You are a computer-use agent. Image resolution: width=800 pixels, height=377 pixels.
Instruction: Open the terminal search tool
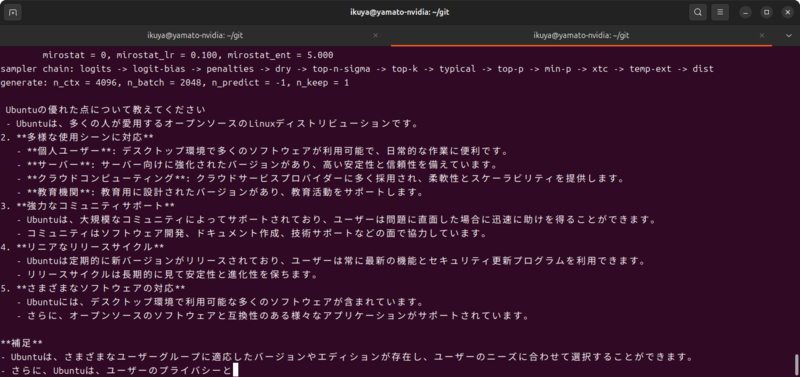click(x=698, y=12)
